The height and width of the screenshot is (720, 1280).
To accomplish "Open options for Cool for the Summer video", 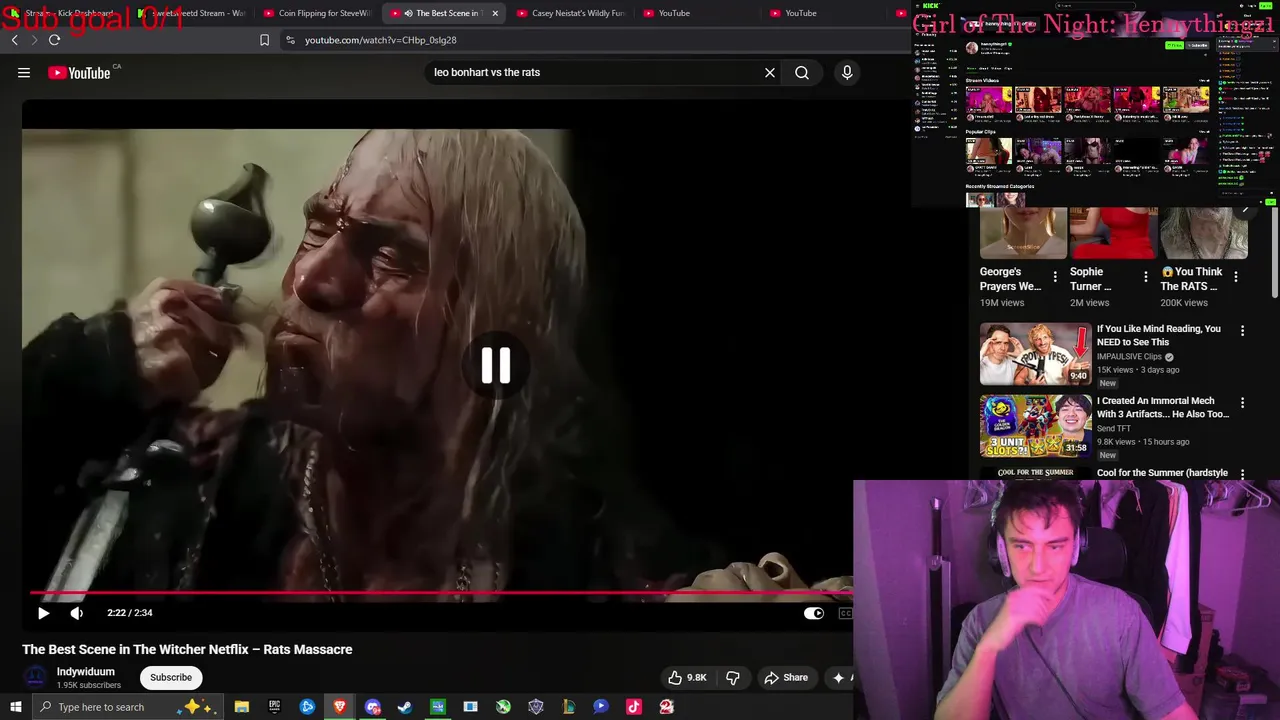I will pos(1243,474).
